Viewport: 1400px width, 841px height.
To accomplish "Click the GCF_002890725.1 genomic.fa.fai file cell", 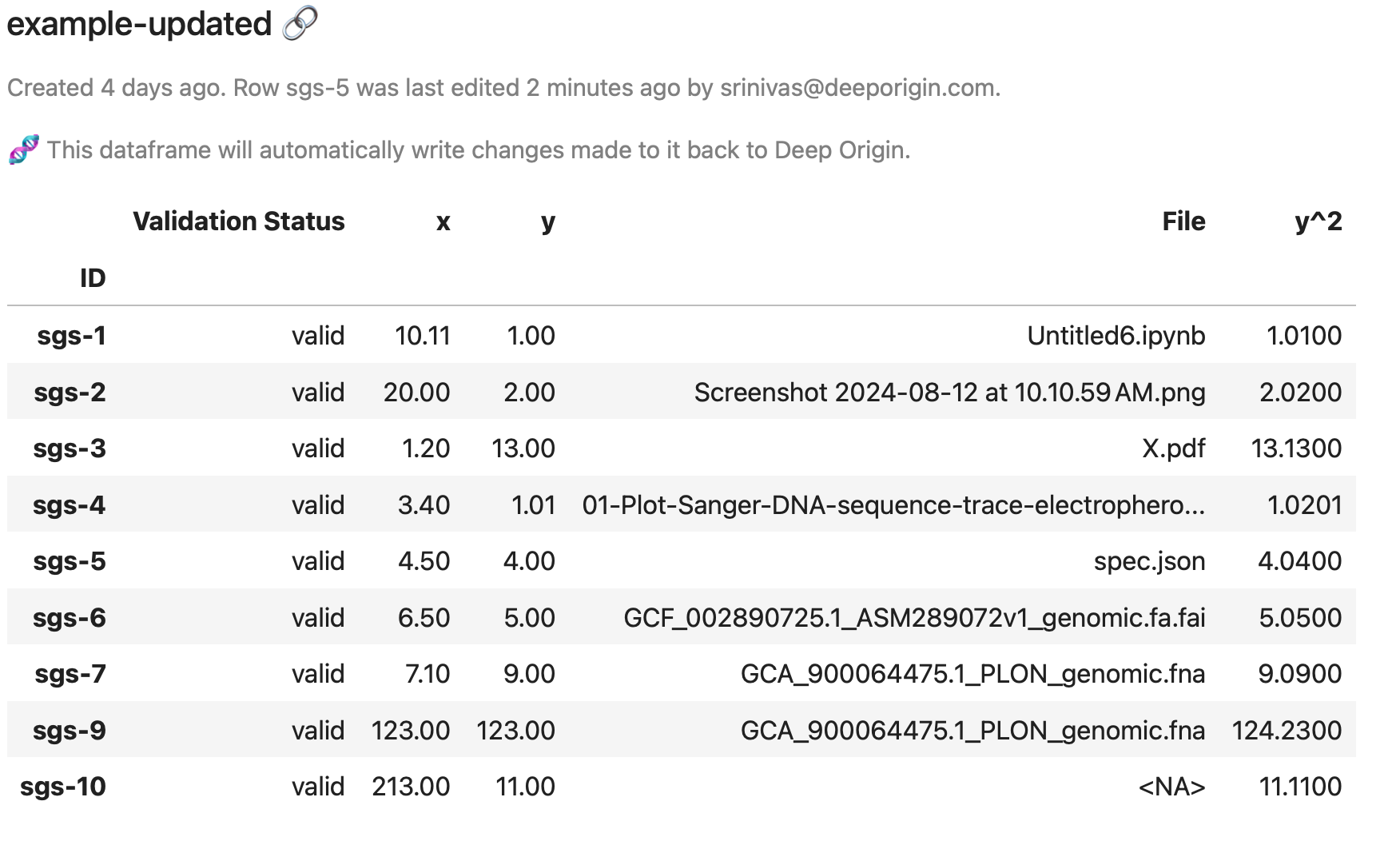I will click(915, 618).
